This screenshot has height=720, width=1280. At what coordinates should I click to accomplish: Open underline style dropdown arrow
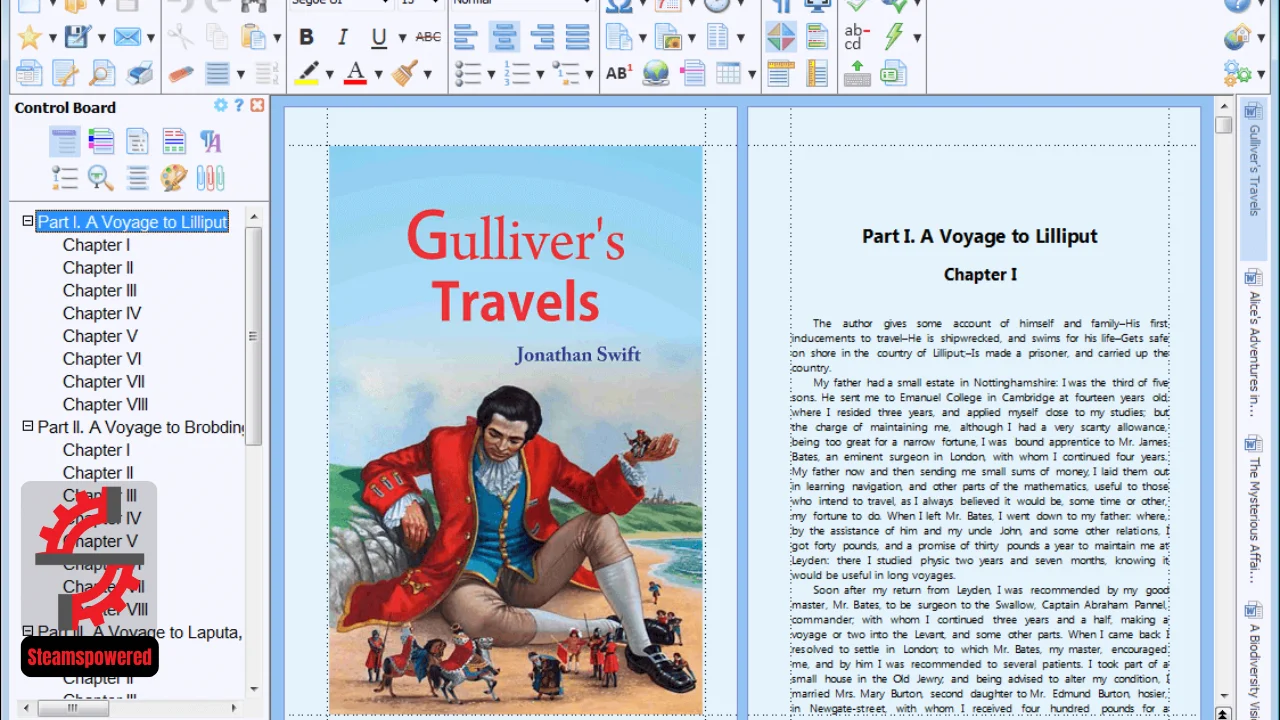coord(402,38)
